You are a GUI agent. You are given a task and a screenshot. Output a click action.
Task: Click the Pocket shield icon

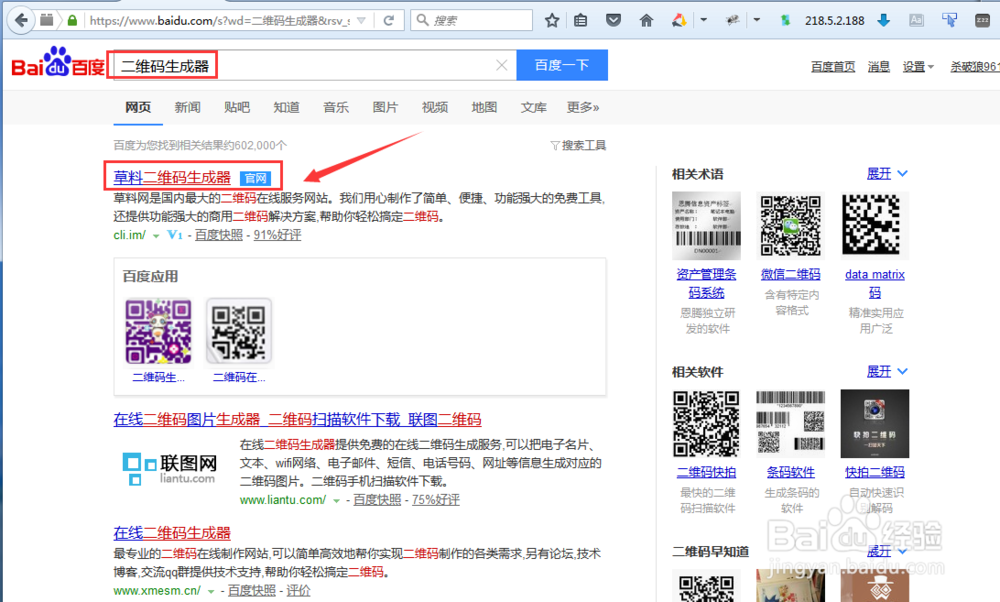pos(614,20)
